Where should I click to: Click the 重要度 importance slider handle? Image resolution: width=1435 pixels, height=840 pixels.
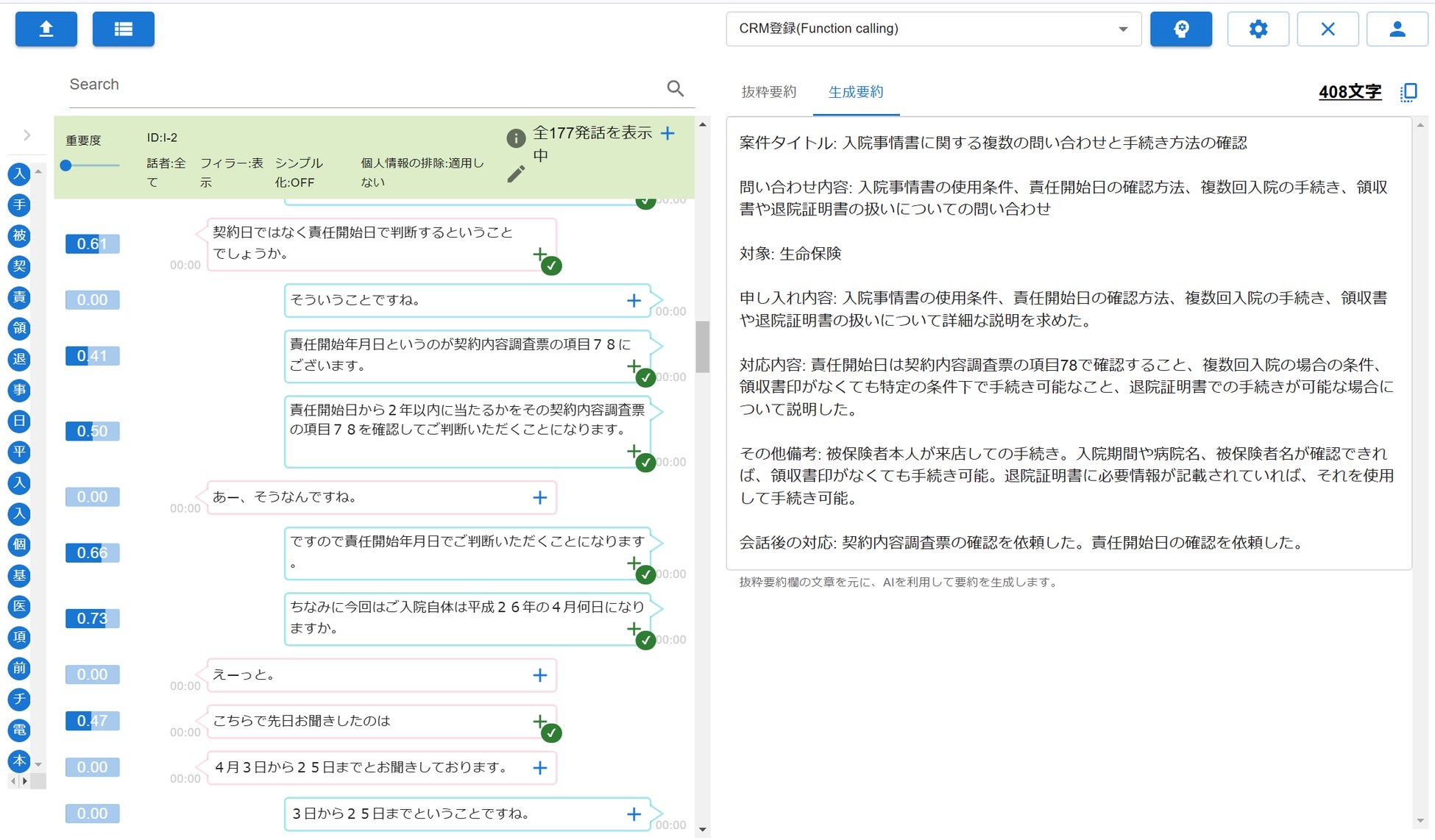66,165
